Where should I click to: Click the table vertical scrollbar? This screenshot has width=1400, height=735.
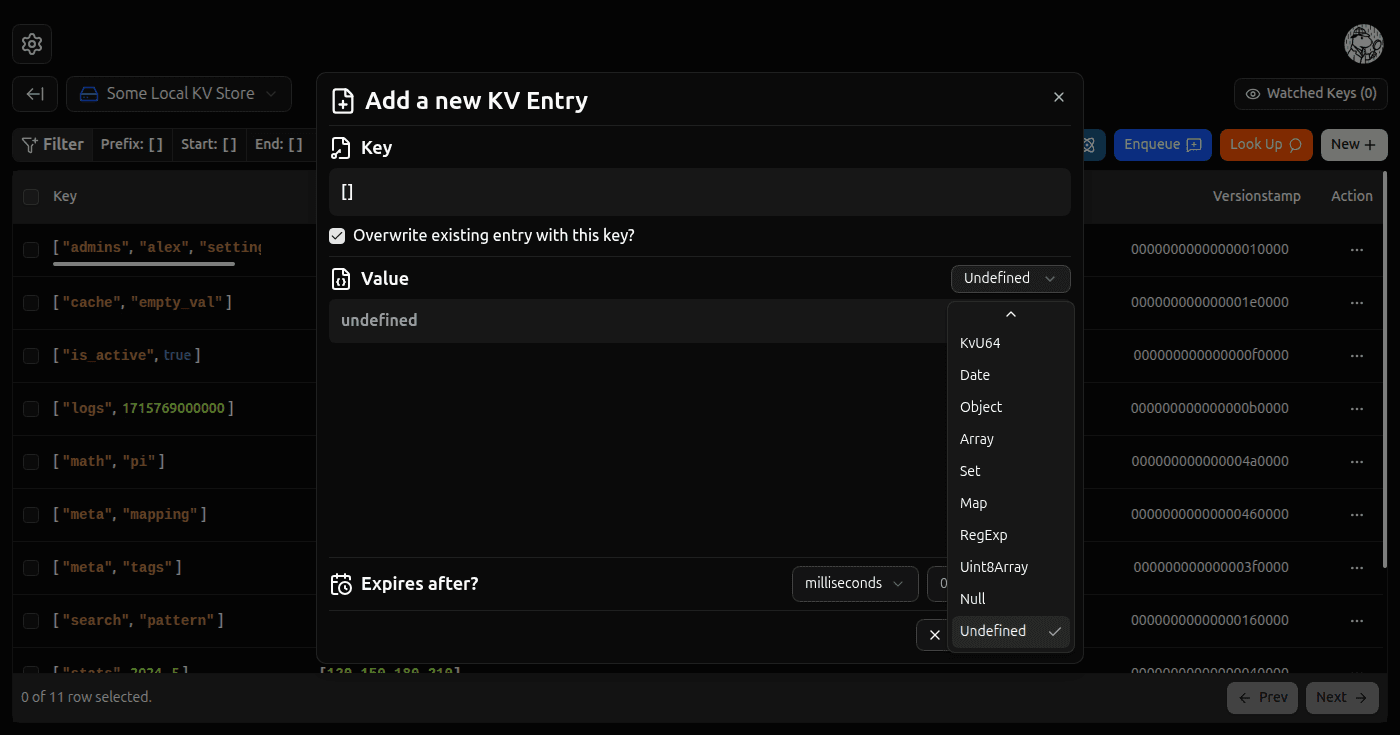pos(1385,370)
